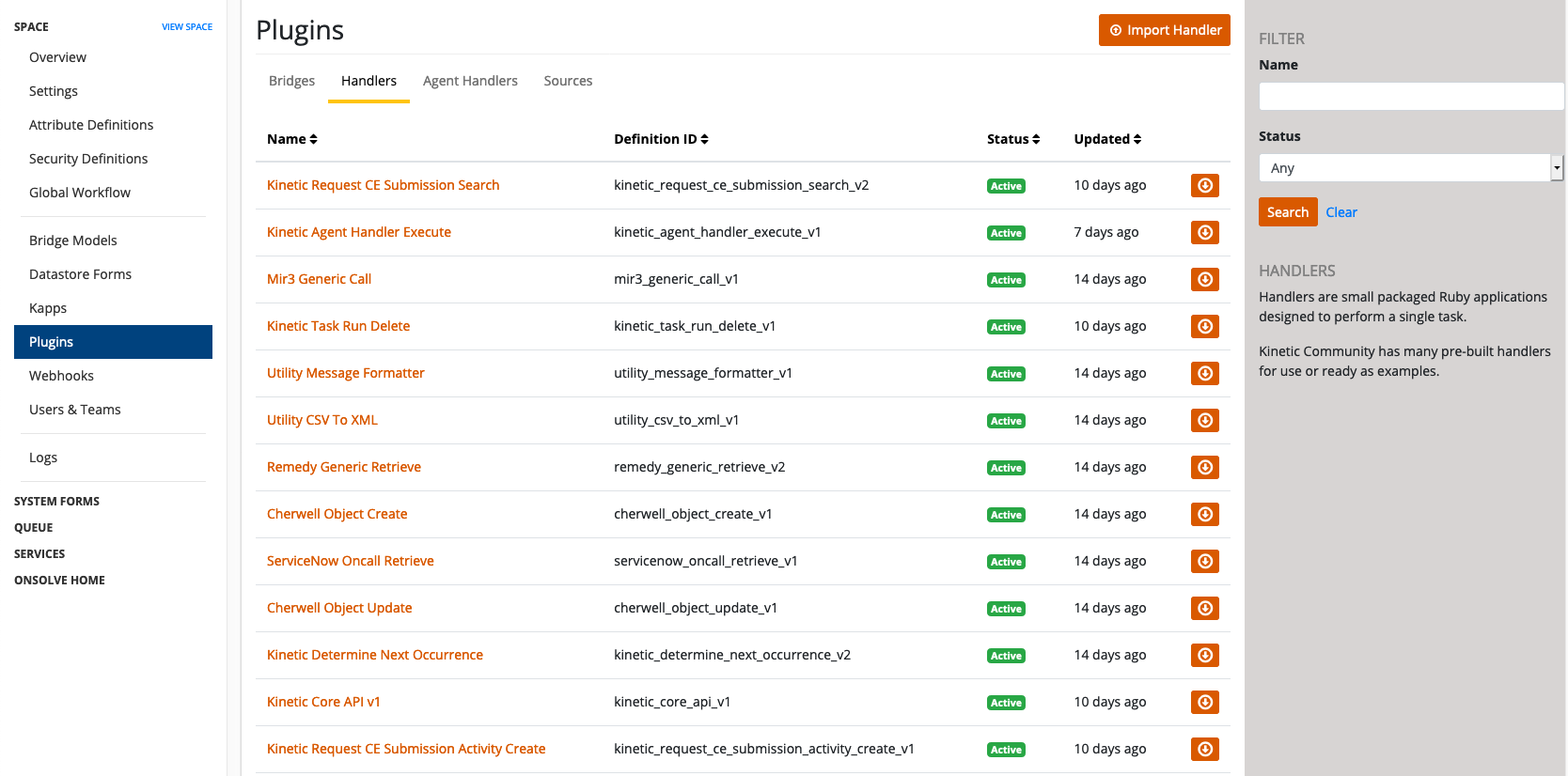The width and height of the screenshot is (1568, 776).
Task: Download the Mir3 Generic Call handler
Action: 1204,279
